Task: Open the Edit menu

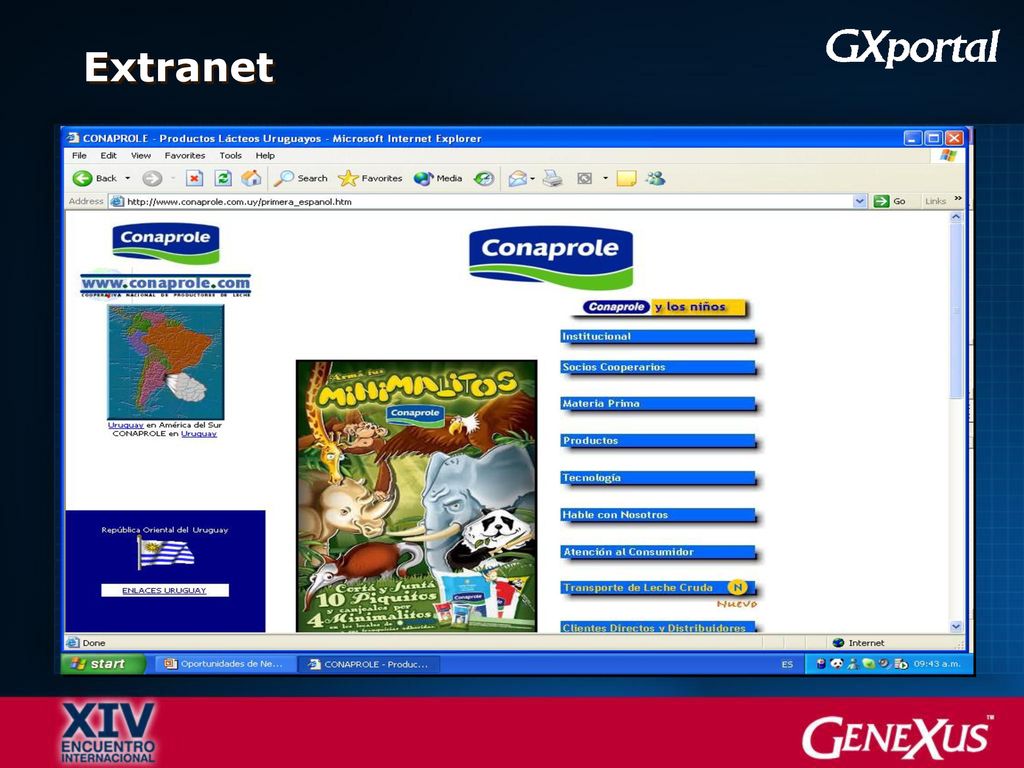Action: click(108, 155)
